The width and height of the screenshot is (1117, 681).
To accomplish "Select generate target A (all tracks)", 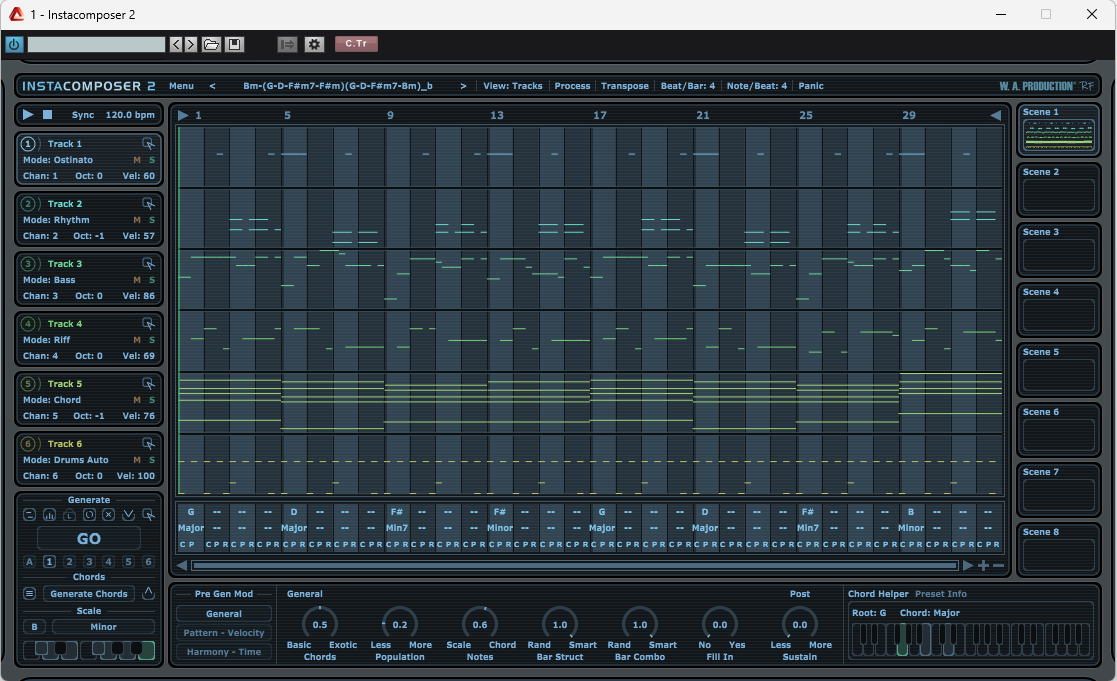I will pyautogui.click(x=29, y=561).
